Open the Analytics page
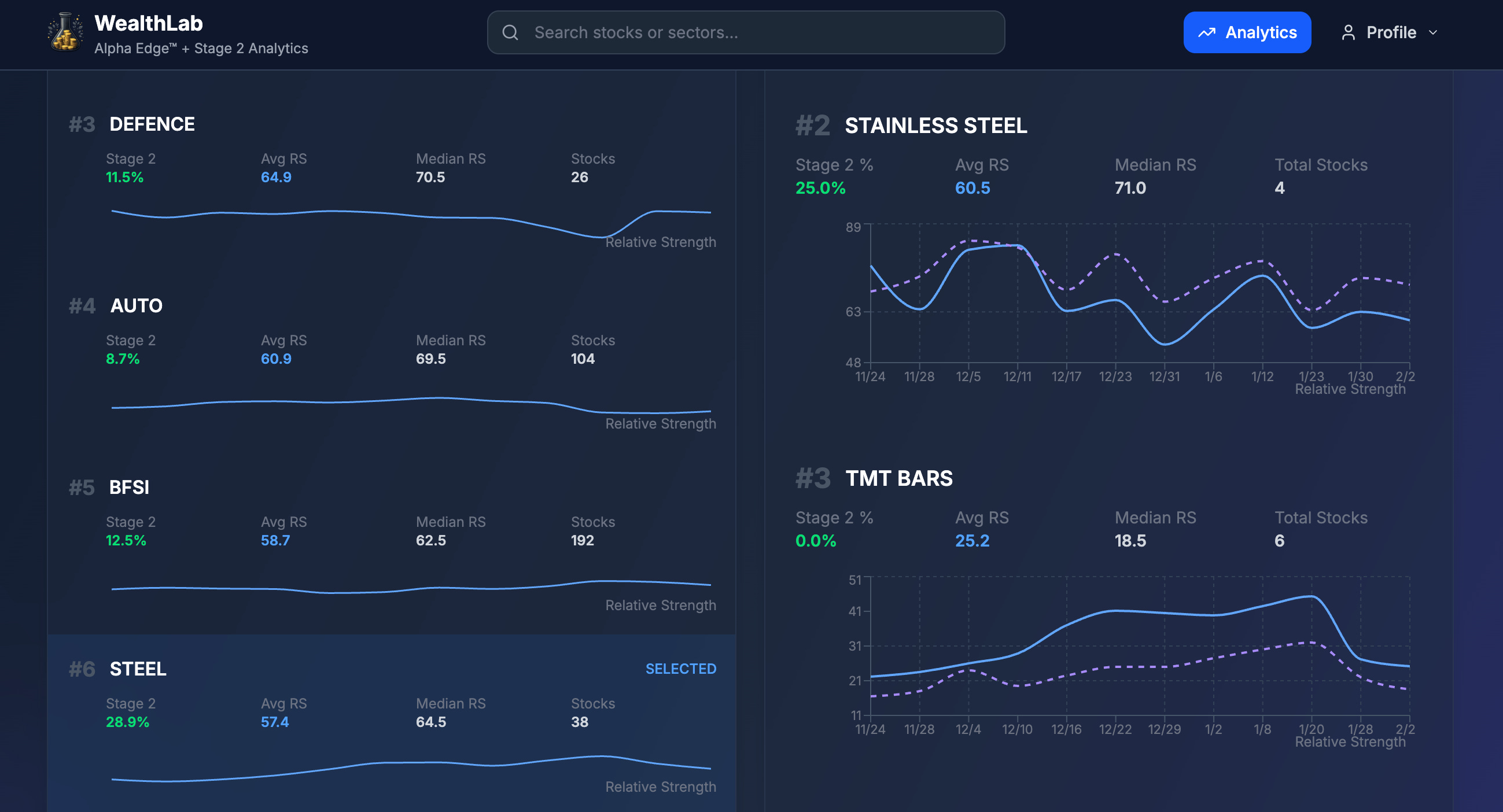The height and width of the screenshot is (812, 1503). tap(1247, 32)
